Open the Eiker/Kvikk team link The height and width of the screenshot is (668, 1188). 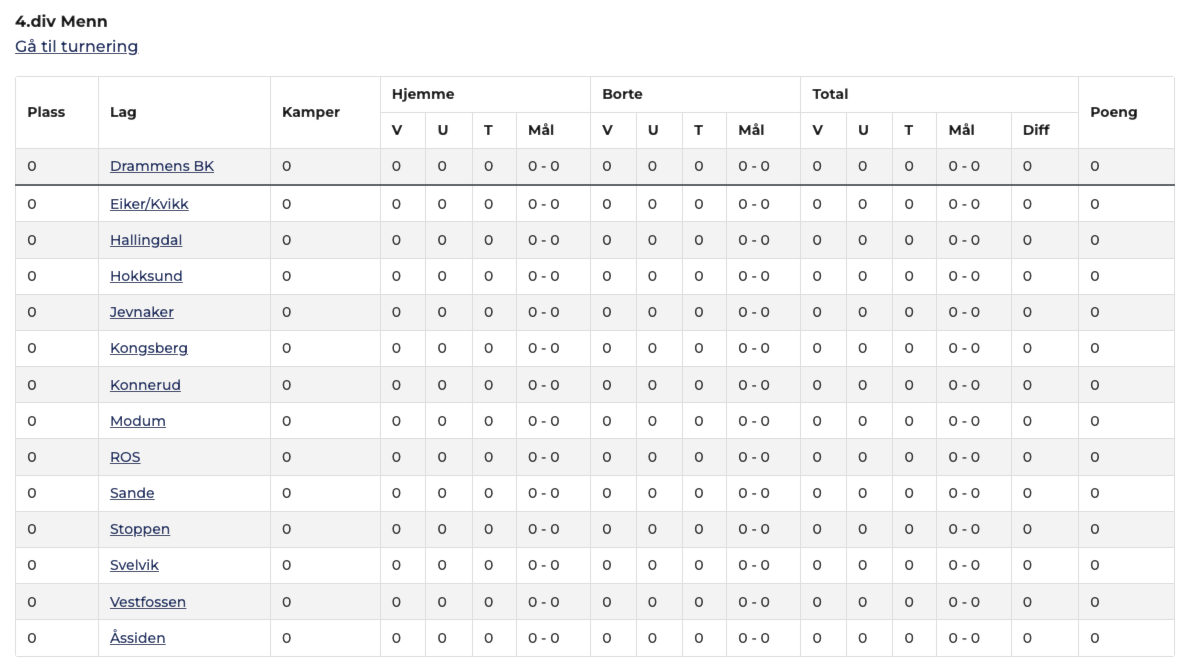click(149, 204)
